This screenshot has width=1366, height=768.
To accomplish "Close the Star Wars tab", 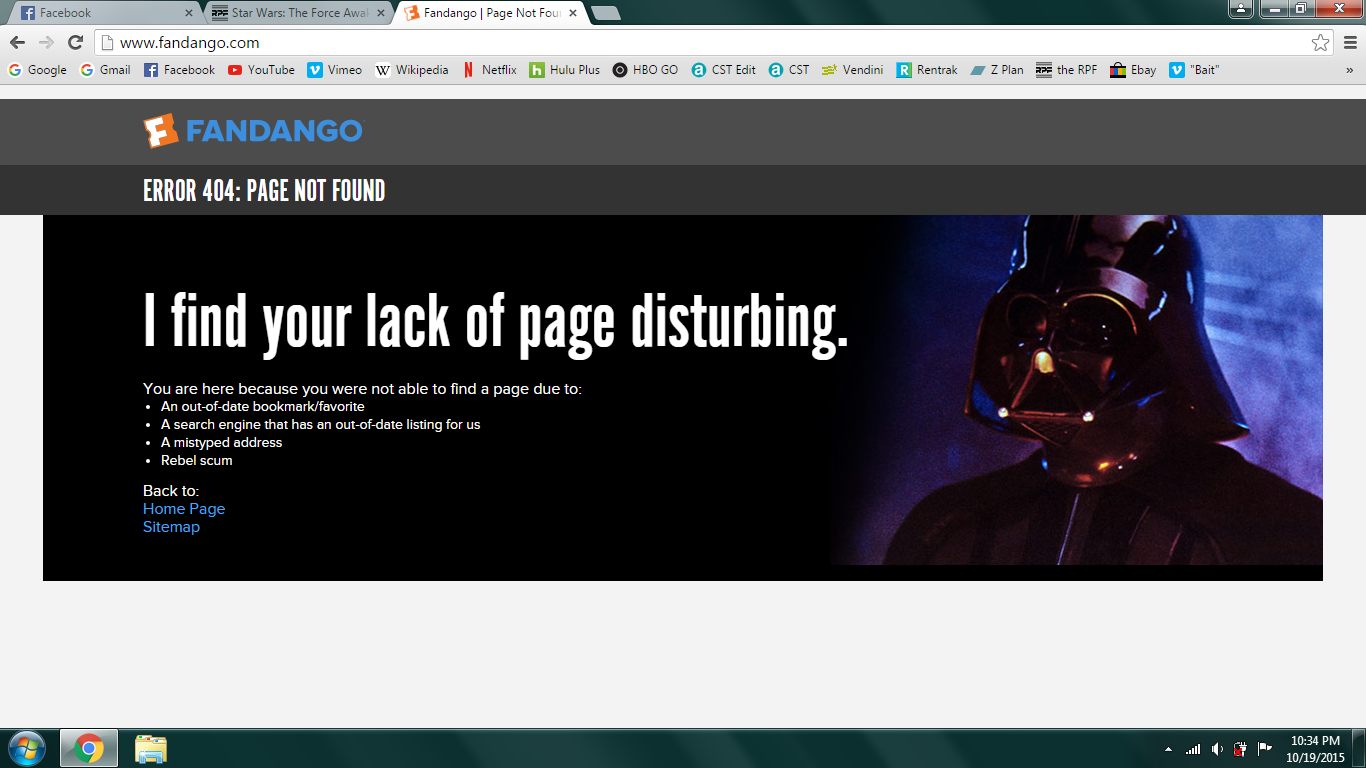I will click(380, 13).
